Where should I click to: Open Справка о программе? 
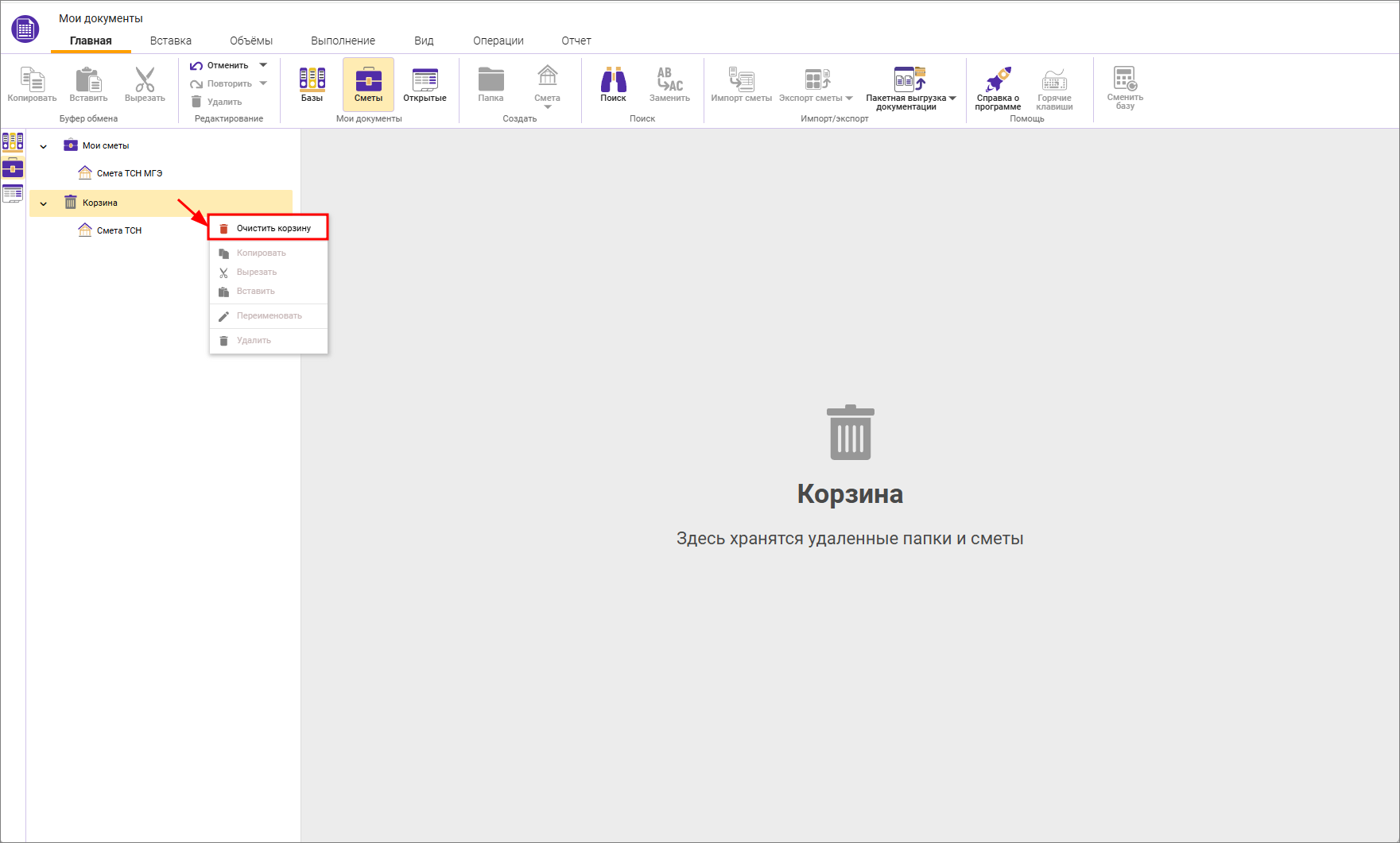[998, 87]
